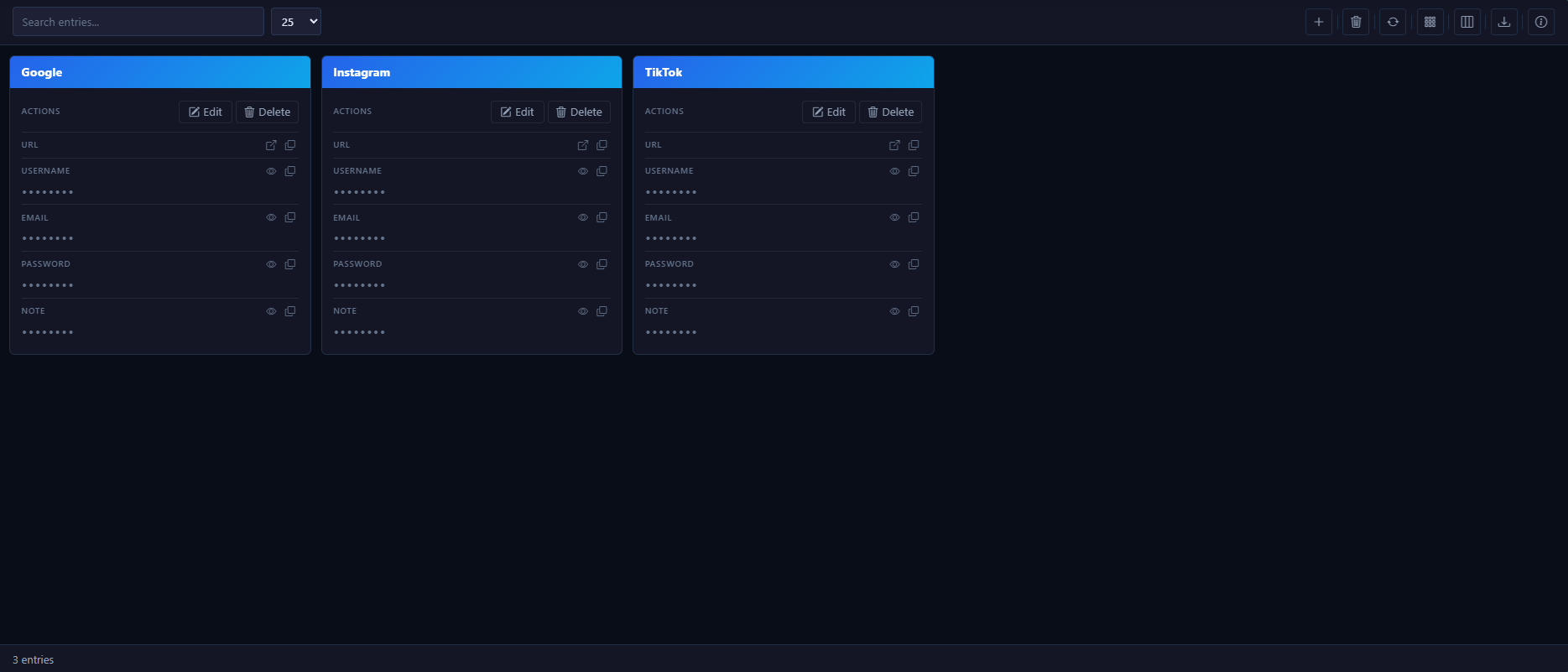Show the TikTok note
The width and height of the screenshot is (1568, 672).
pyautogui.click(x=894, y=311)
